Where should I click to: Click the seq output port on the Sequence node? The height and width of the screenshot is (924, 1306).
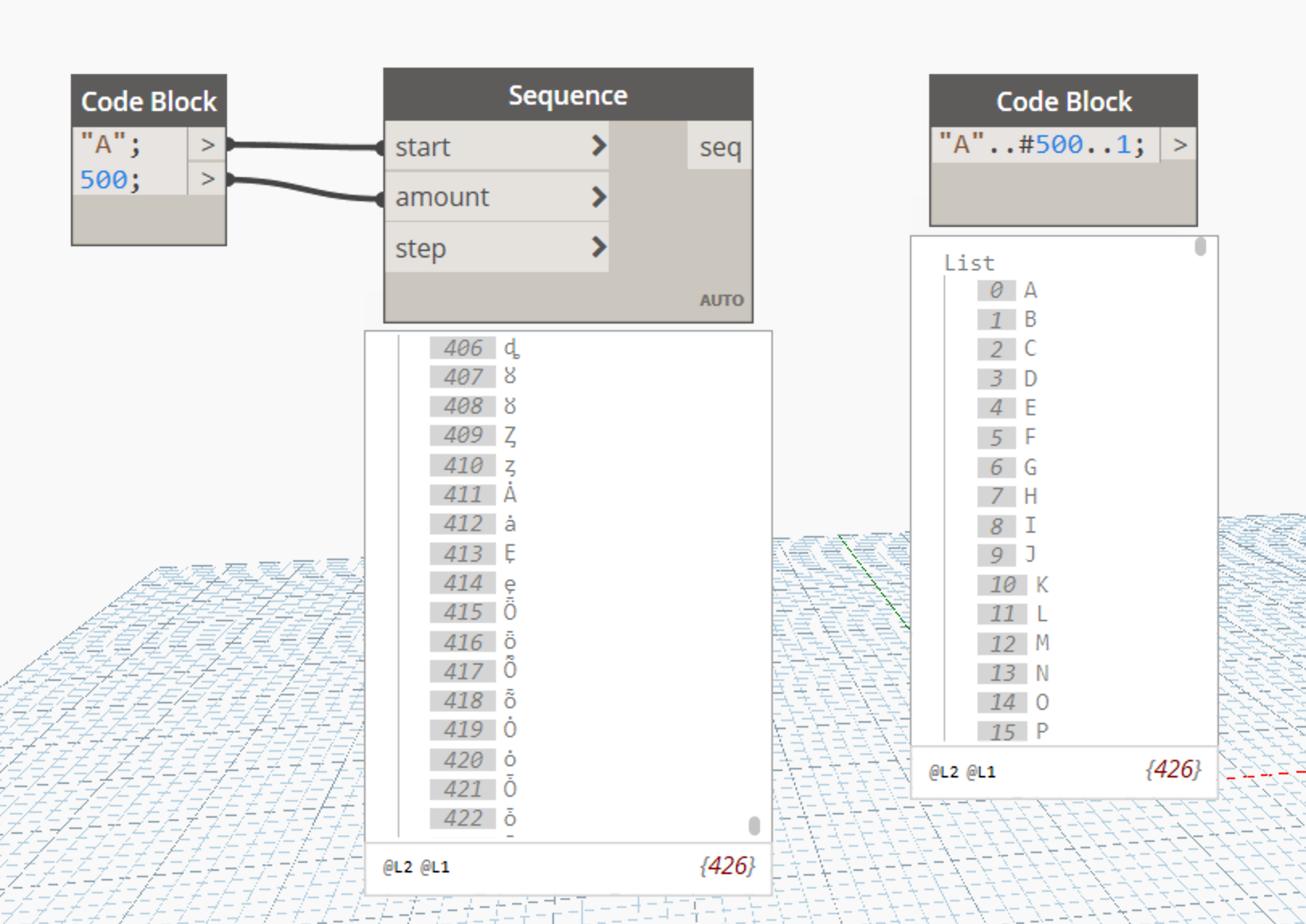coord(720,146)
